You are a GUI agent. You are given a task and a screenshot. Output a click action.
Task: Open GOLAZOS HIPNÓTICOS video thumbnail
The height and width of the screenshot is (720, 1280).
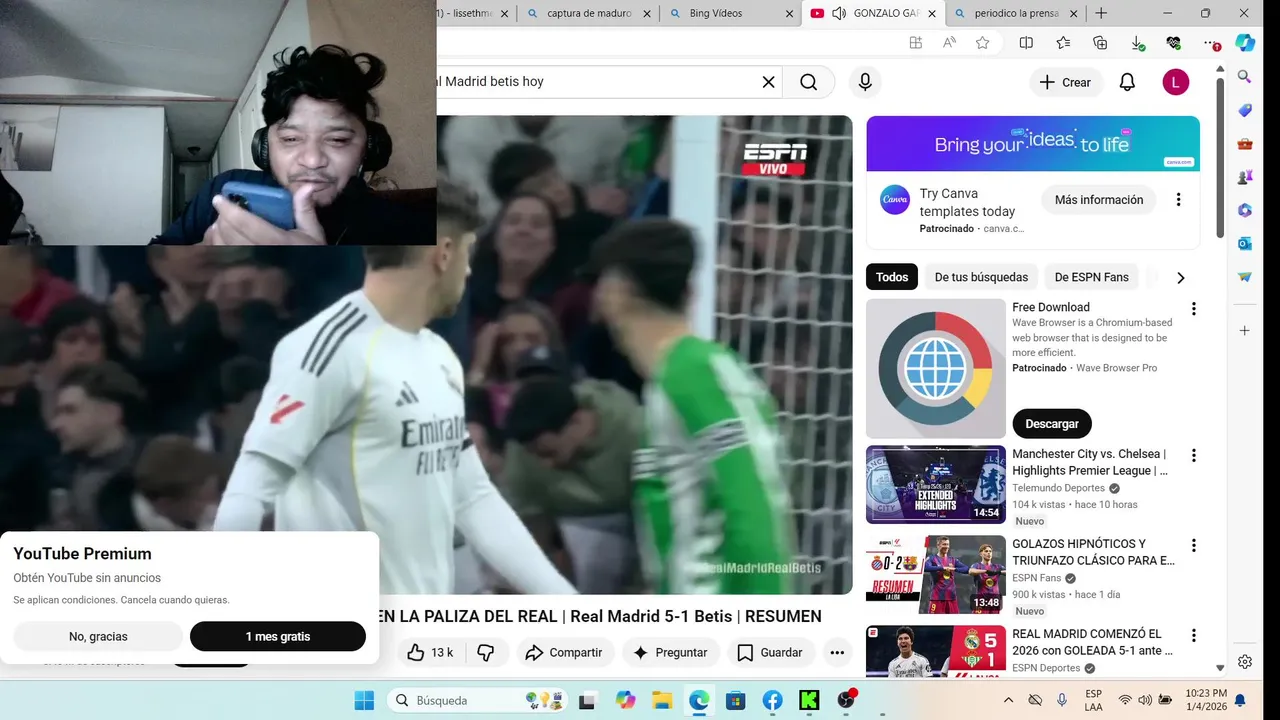click(936, 574)
